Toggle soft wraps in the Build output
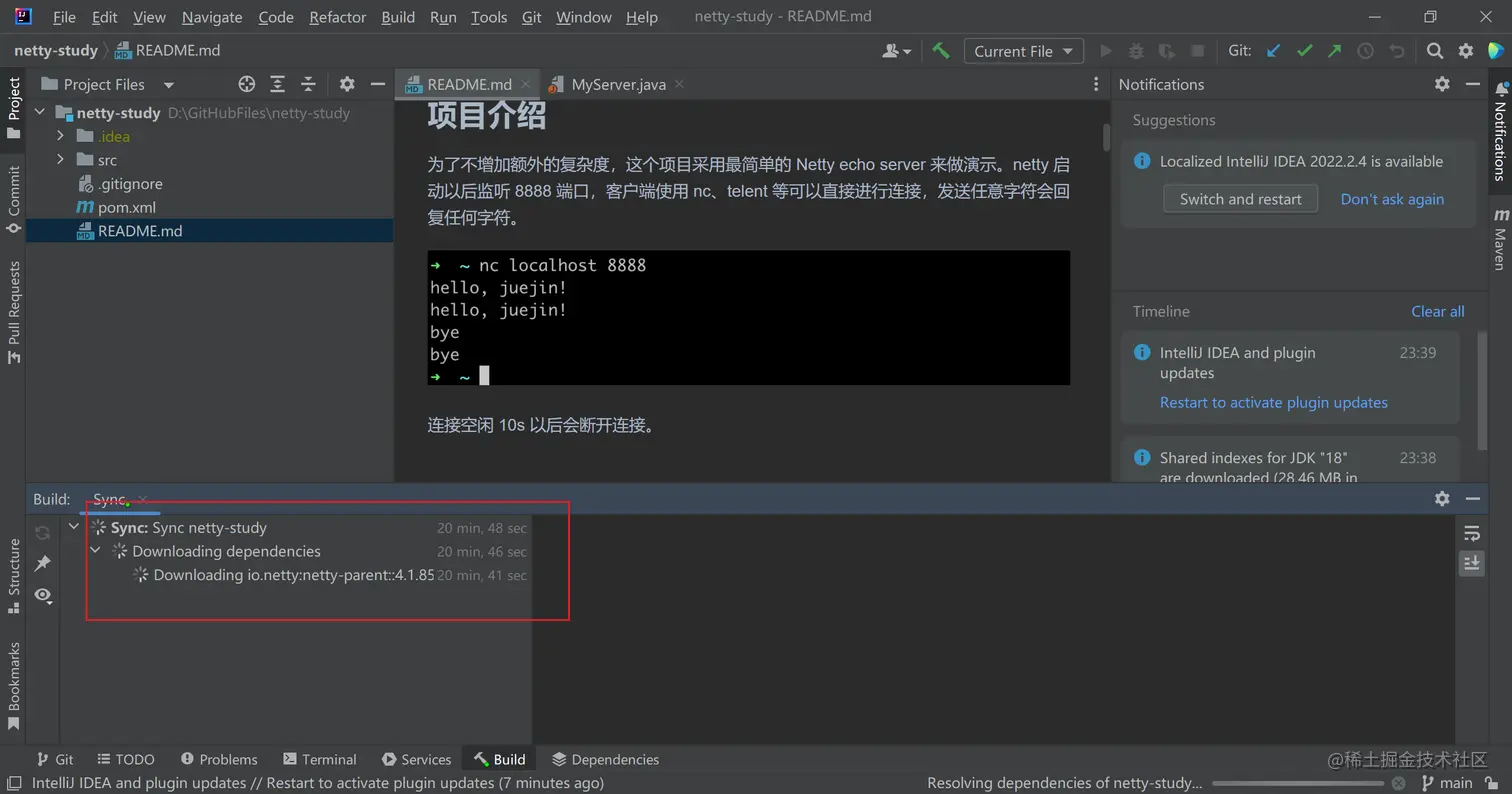Screen dimensions: 1512x794 click(x=1471, y=533)
